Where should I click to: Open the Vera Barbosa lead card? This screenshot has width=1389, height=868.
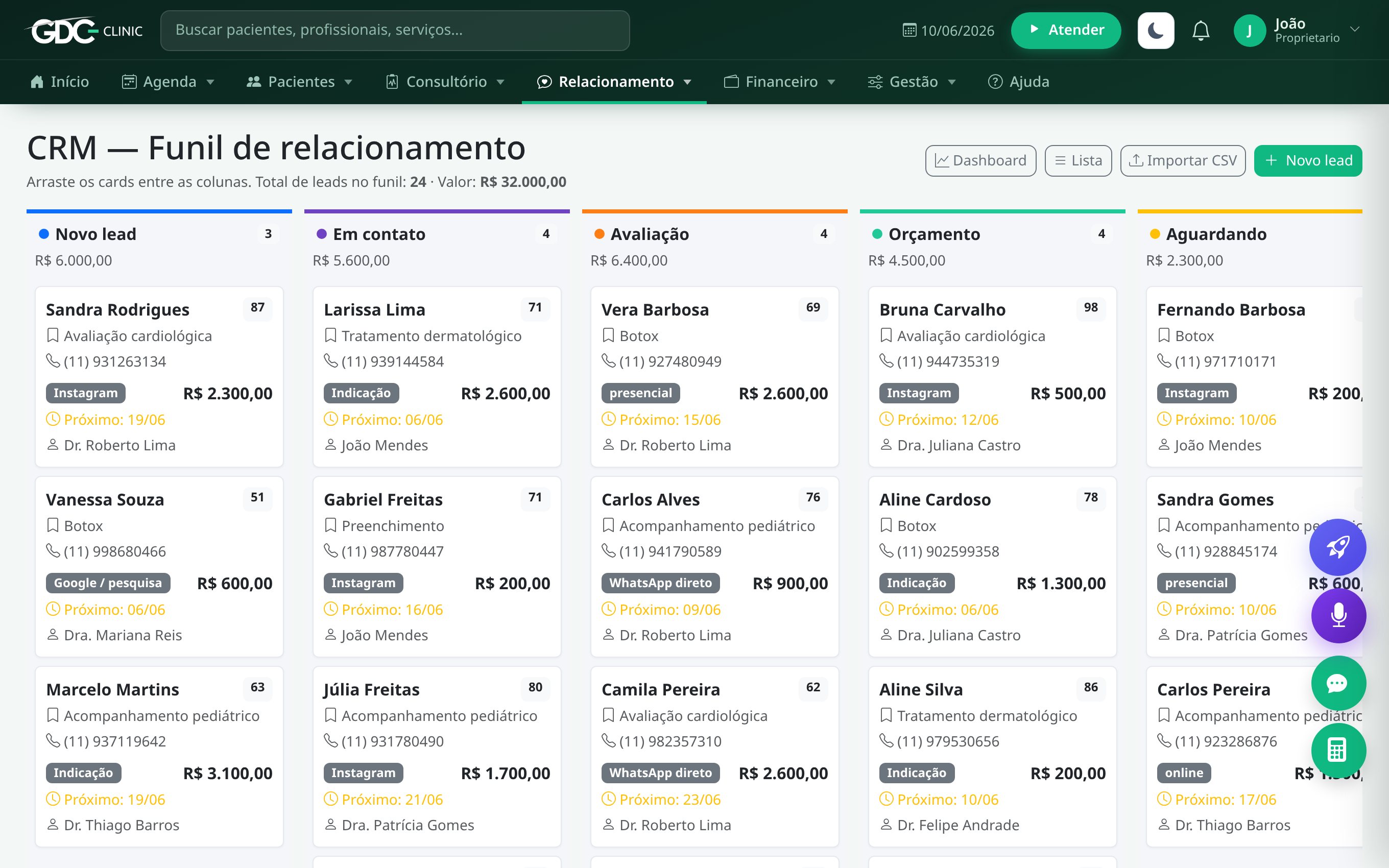pos(714,377)
